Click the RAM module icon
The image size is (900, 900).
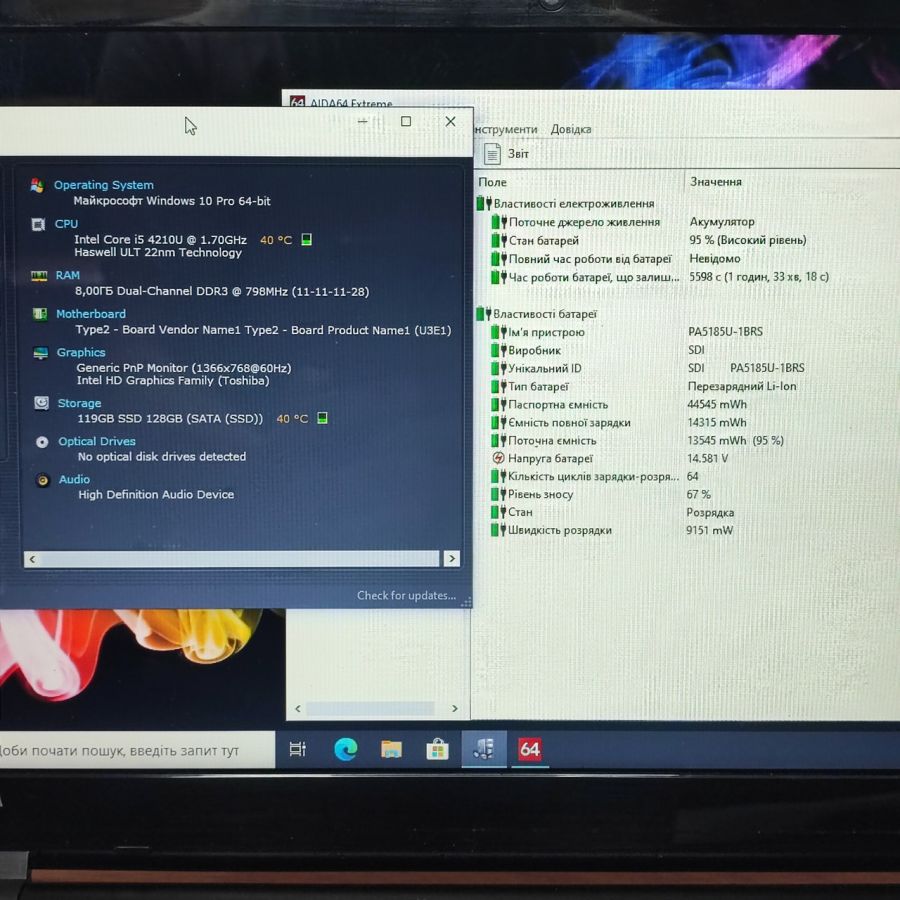coord(38,276)
